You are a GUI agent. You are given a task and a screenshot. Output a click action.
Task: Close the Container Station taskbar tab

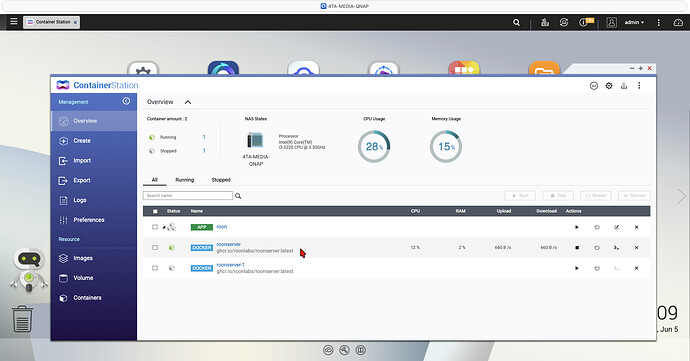[75, 22]
